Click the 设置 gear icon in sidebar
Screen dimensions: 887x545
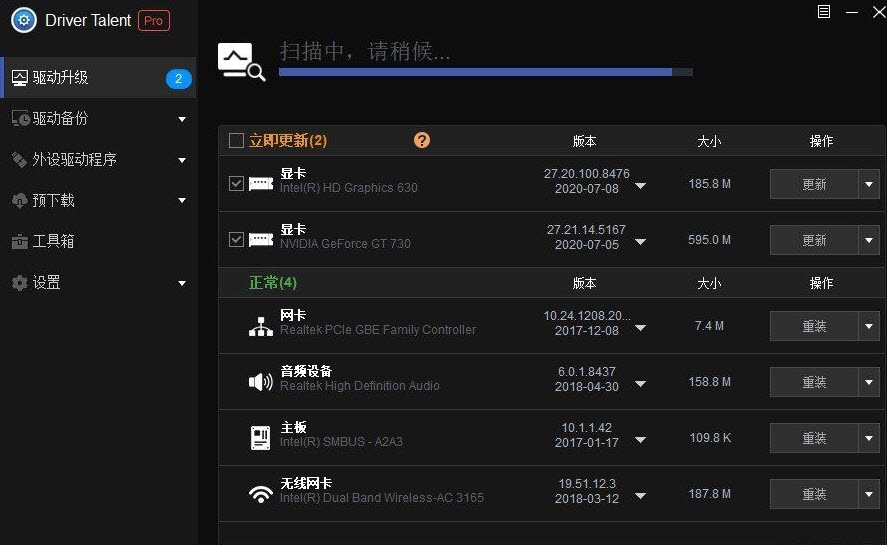pyautogui.click(x=20, y=282)
